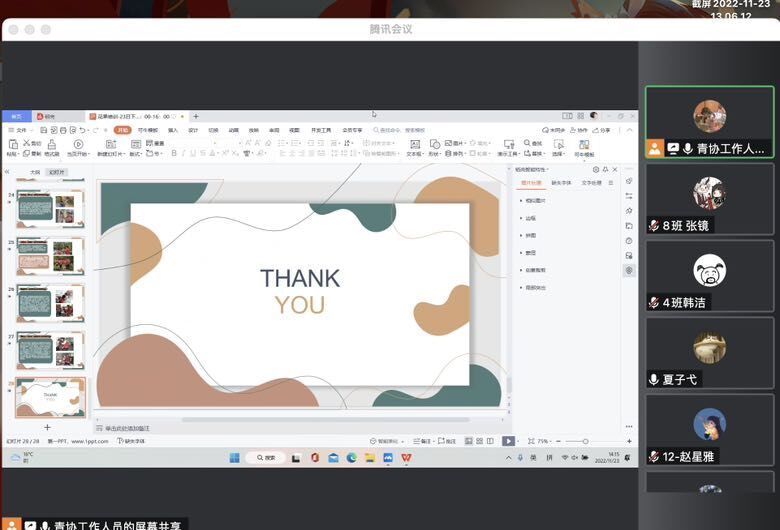The height and width of the screenshot is (530, 780).
Task: Start slideshow with the play button
Action: [508, 441]
